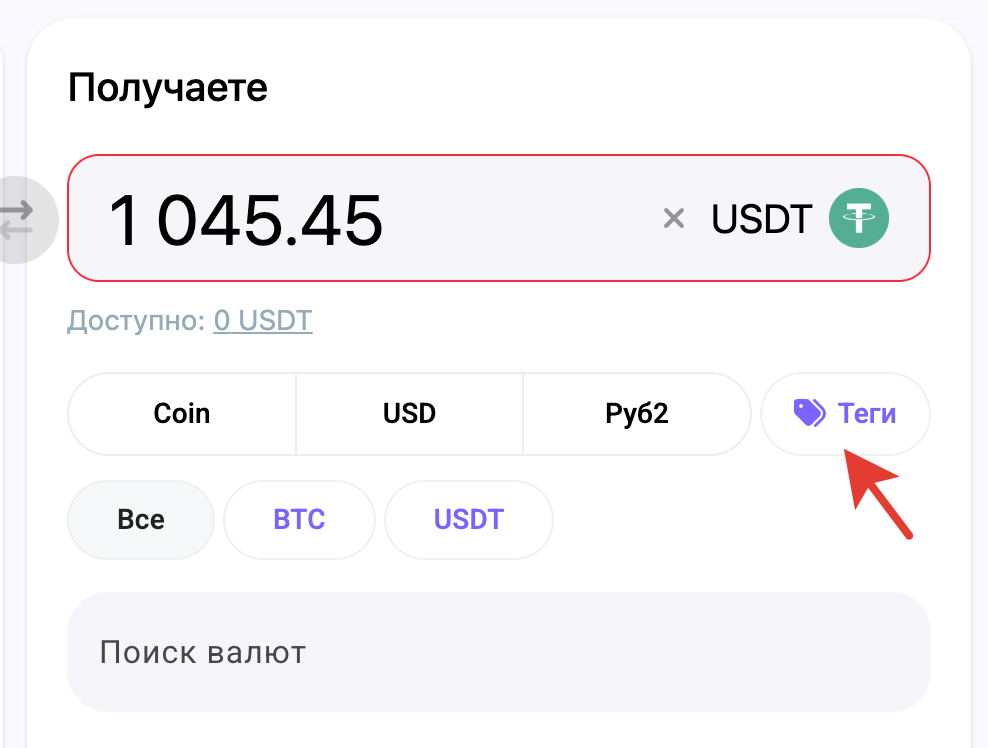Open the Теги tags button
The height and width of the screenshot is (748, 988).
(845, 413)
